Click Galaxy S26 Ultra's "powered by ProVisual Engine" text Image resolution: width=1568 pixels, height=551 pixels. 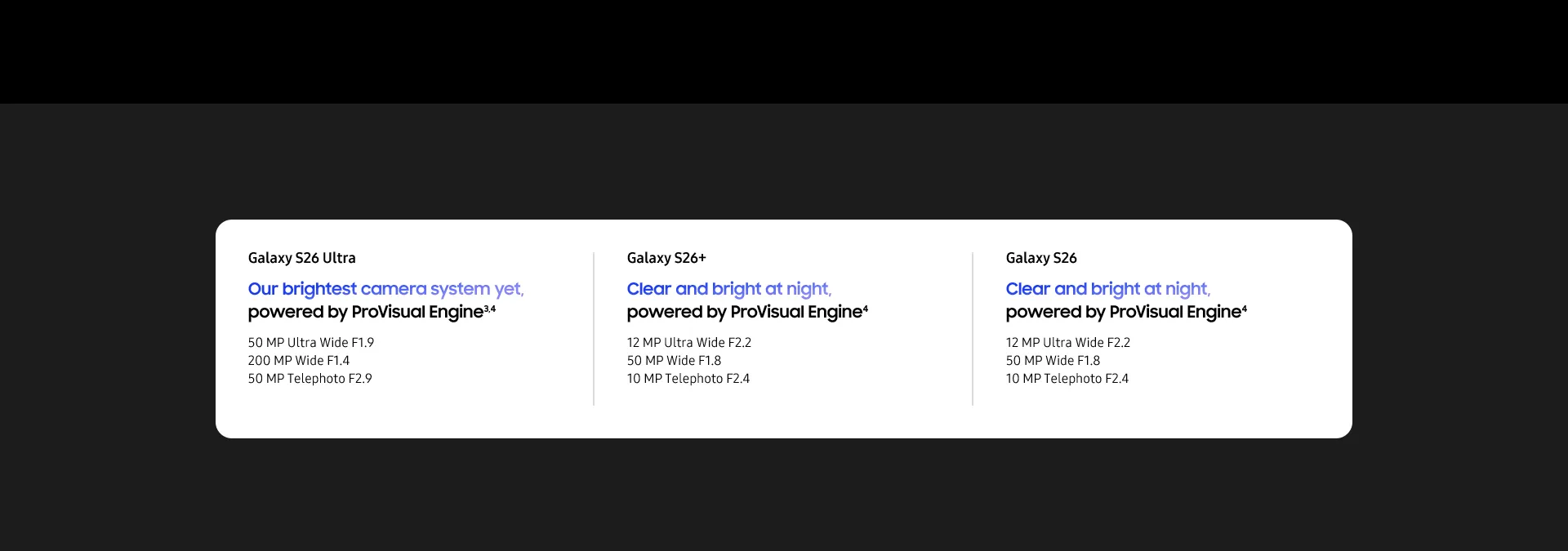point(365,312)
